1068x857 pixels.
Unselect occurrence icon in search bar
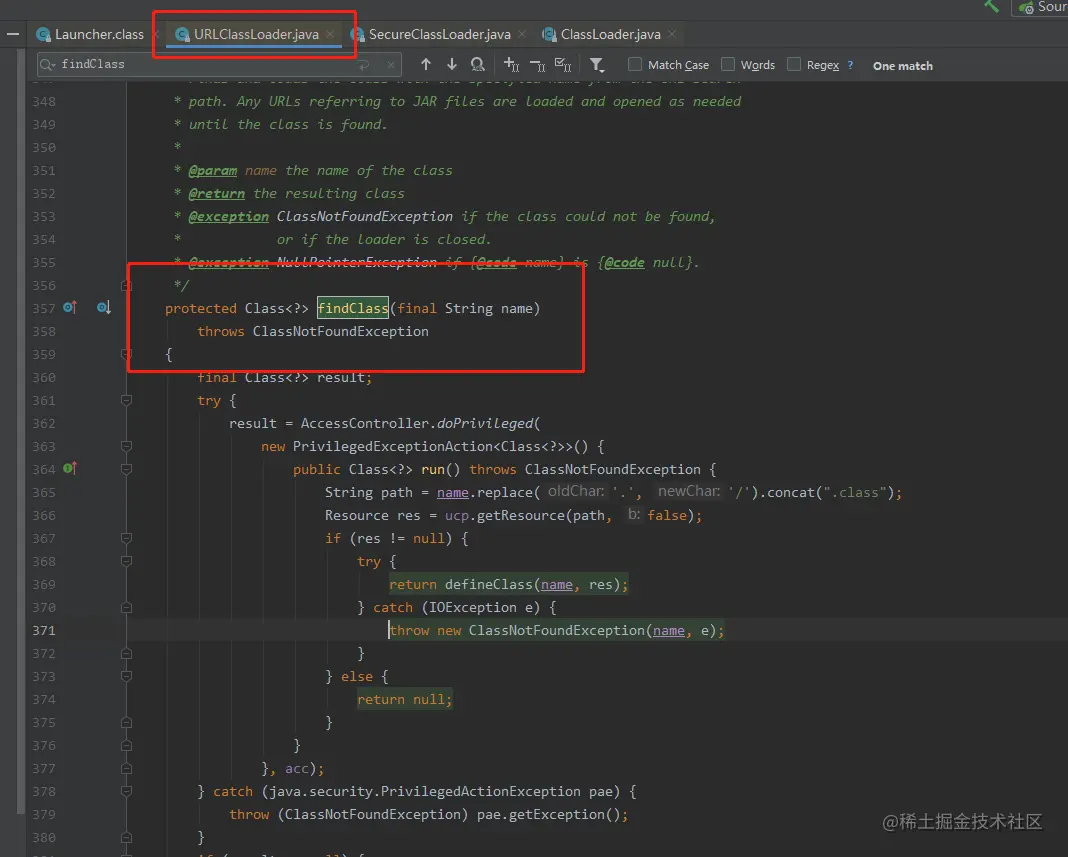coord(537,65)
